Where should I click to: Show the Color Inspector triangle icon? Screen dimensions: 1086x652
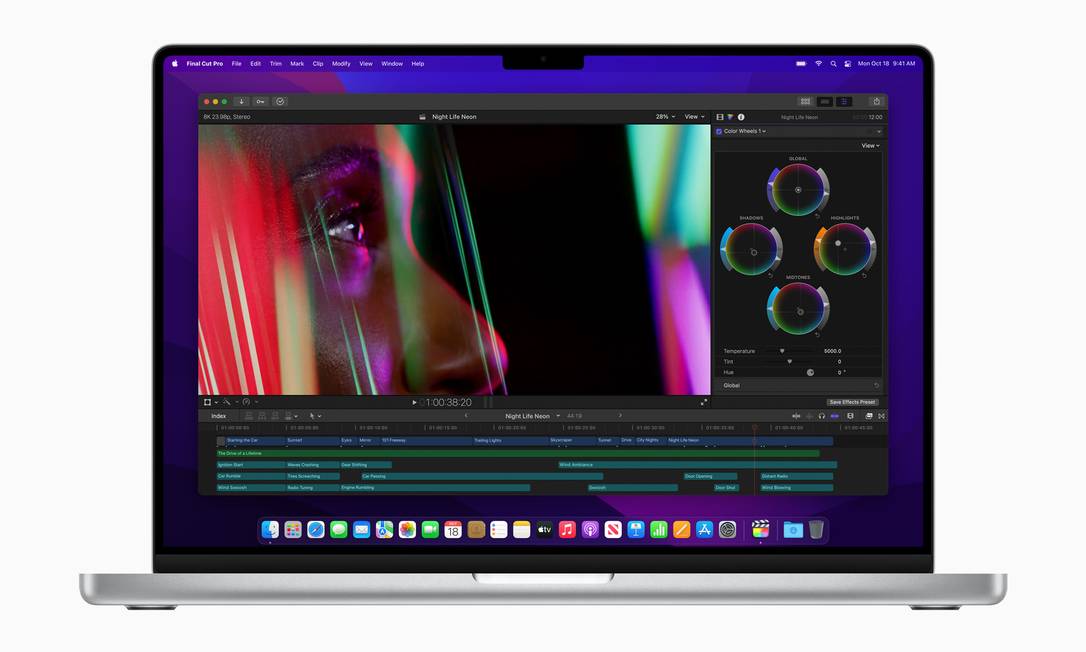pyautogui.click(x=730, y=117)
